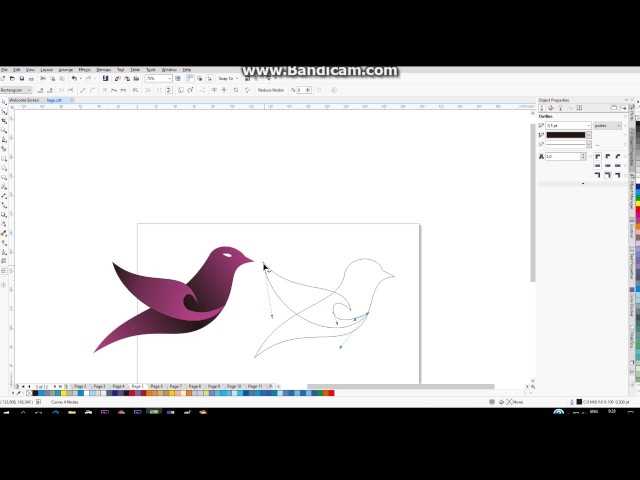Screen dimensions: 640x480
Task: Open the File menu
Action: coord(4,70)
